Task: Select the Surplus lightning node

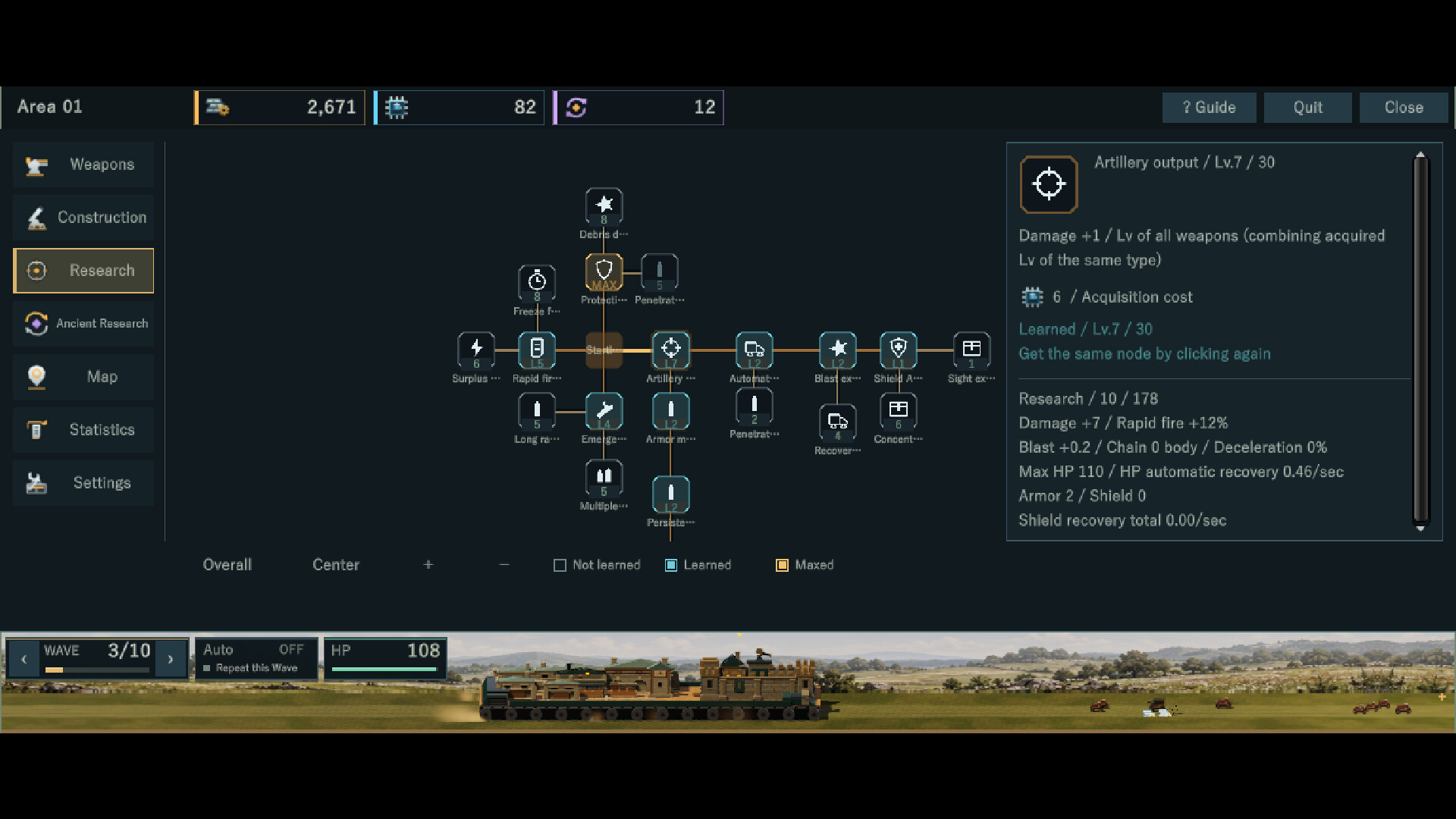Action: 476,350
